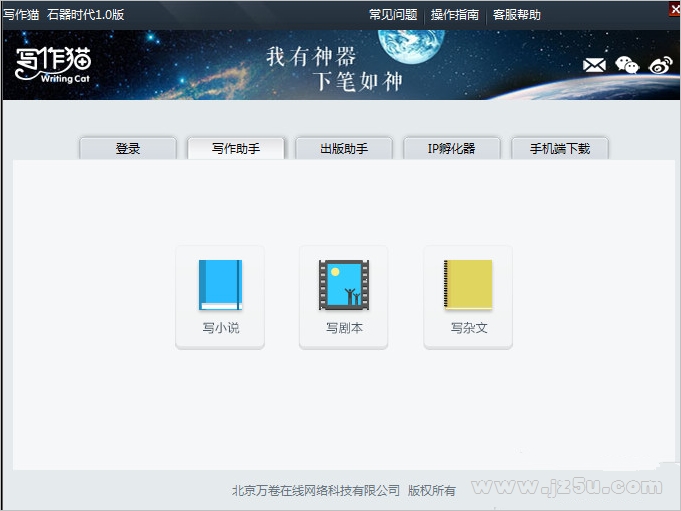Select the 写作助手 tab

pyautogui.click(x=236, y=148)
